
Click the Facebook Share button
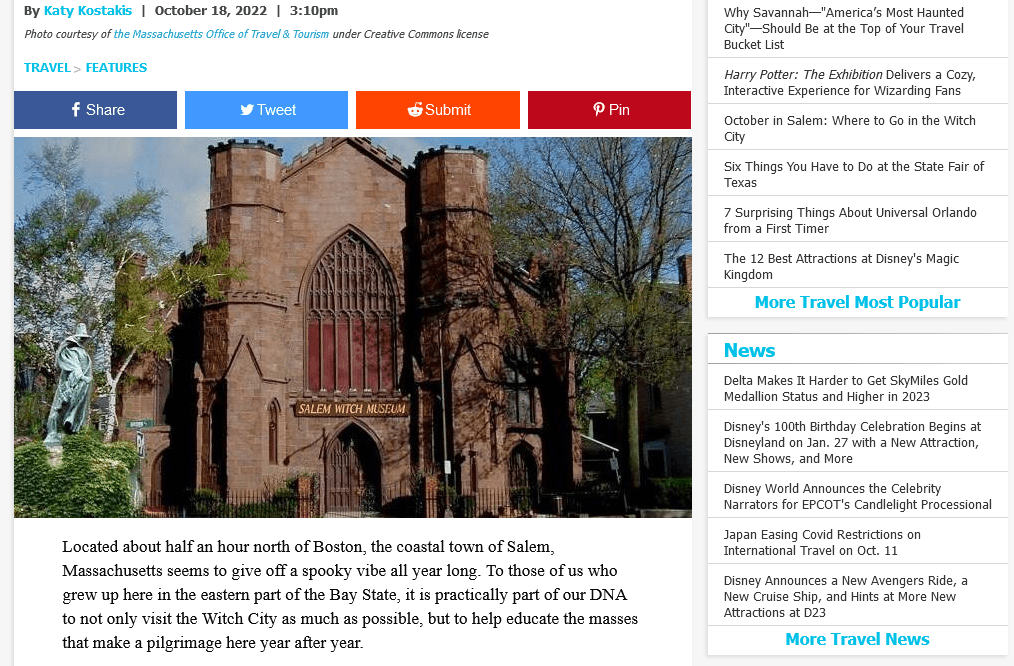[96, 110]
